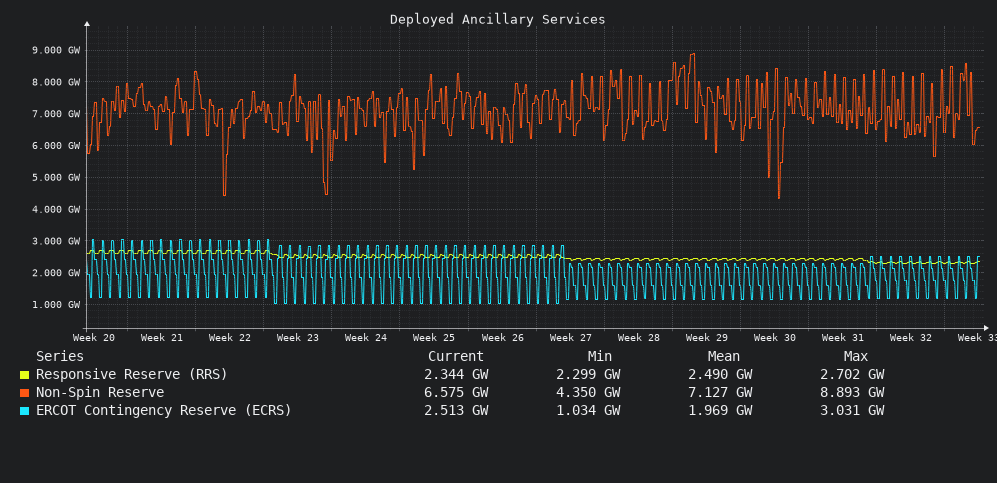Click the Week 23 x-axis label
997x483 pixels.
pos(298,337)
